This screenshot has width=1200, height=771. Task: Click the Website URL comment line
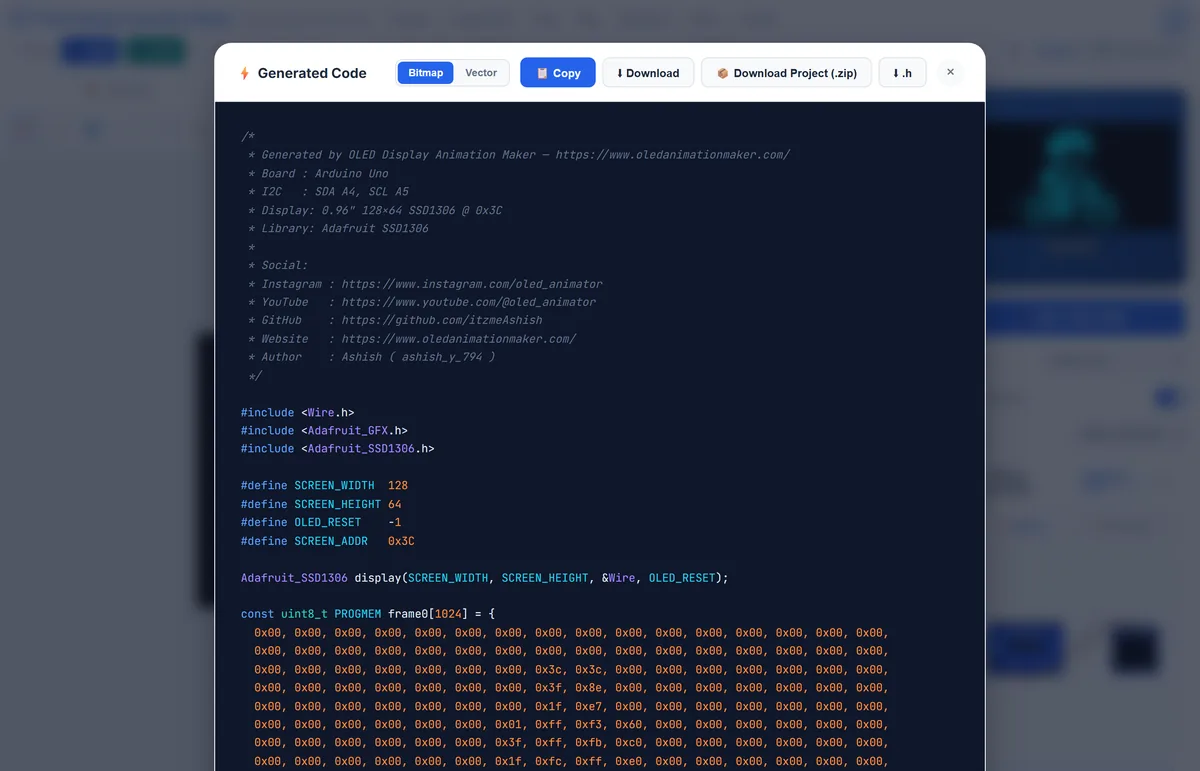412,339
